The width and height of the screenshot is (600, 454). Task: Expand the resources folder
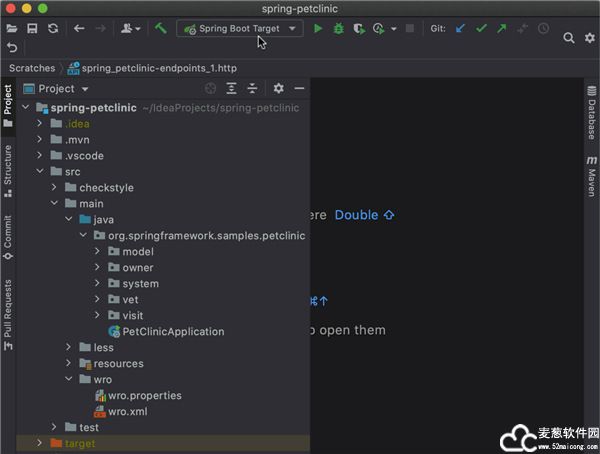(x=69, y=364)
